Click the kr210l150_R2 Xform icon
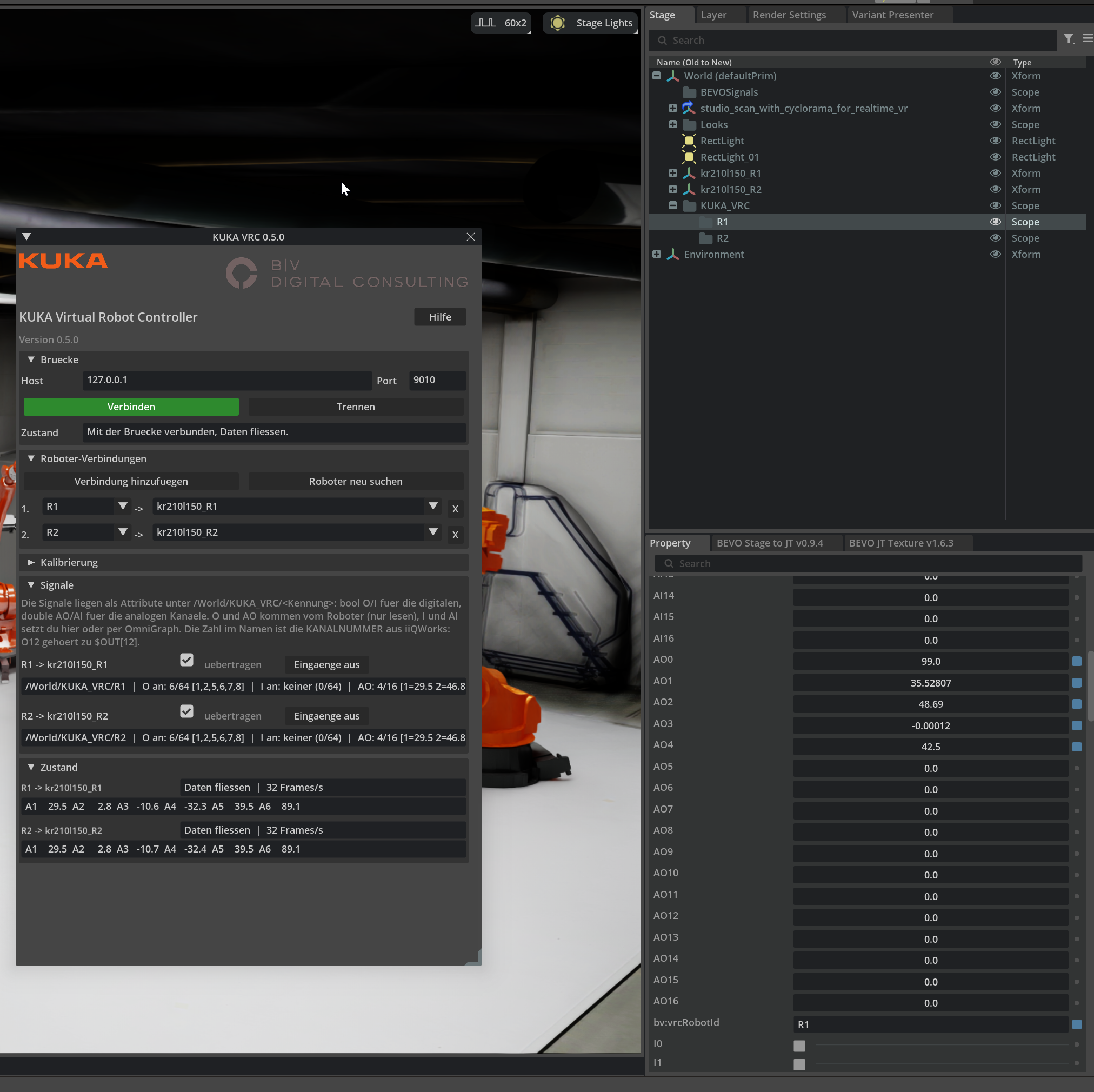The width and height of the screenshot is (1094, 1092). (x=689, y=190)
